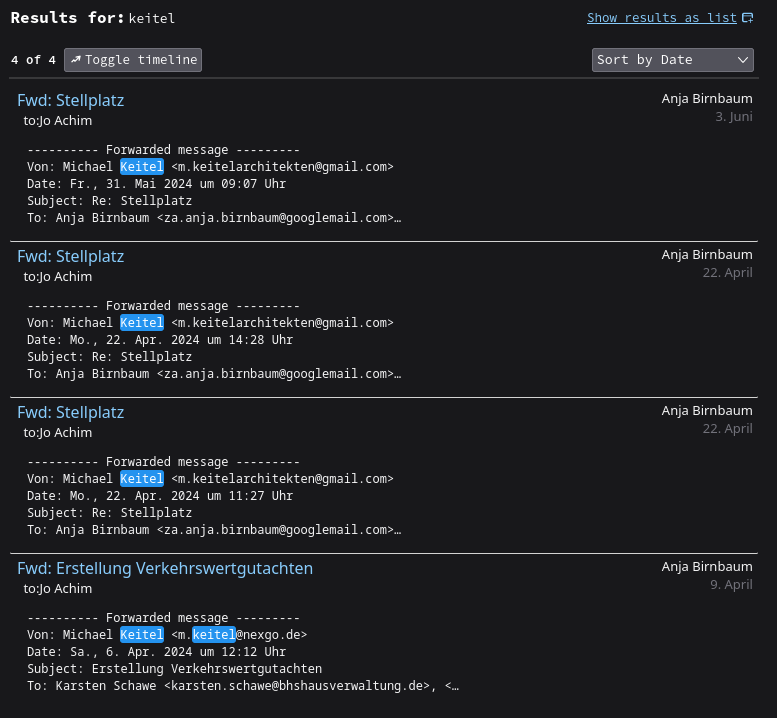Click highlighted Keitel in the 31. Mai message

click(141, 167)
